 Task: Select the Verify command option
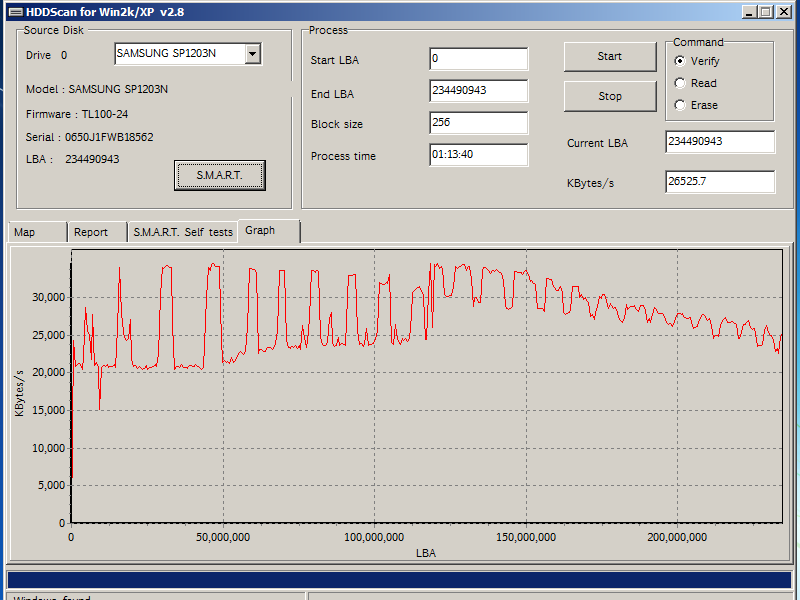(681, 61)
